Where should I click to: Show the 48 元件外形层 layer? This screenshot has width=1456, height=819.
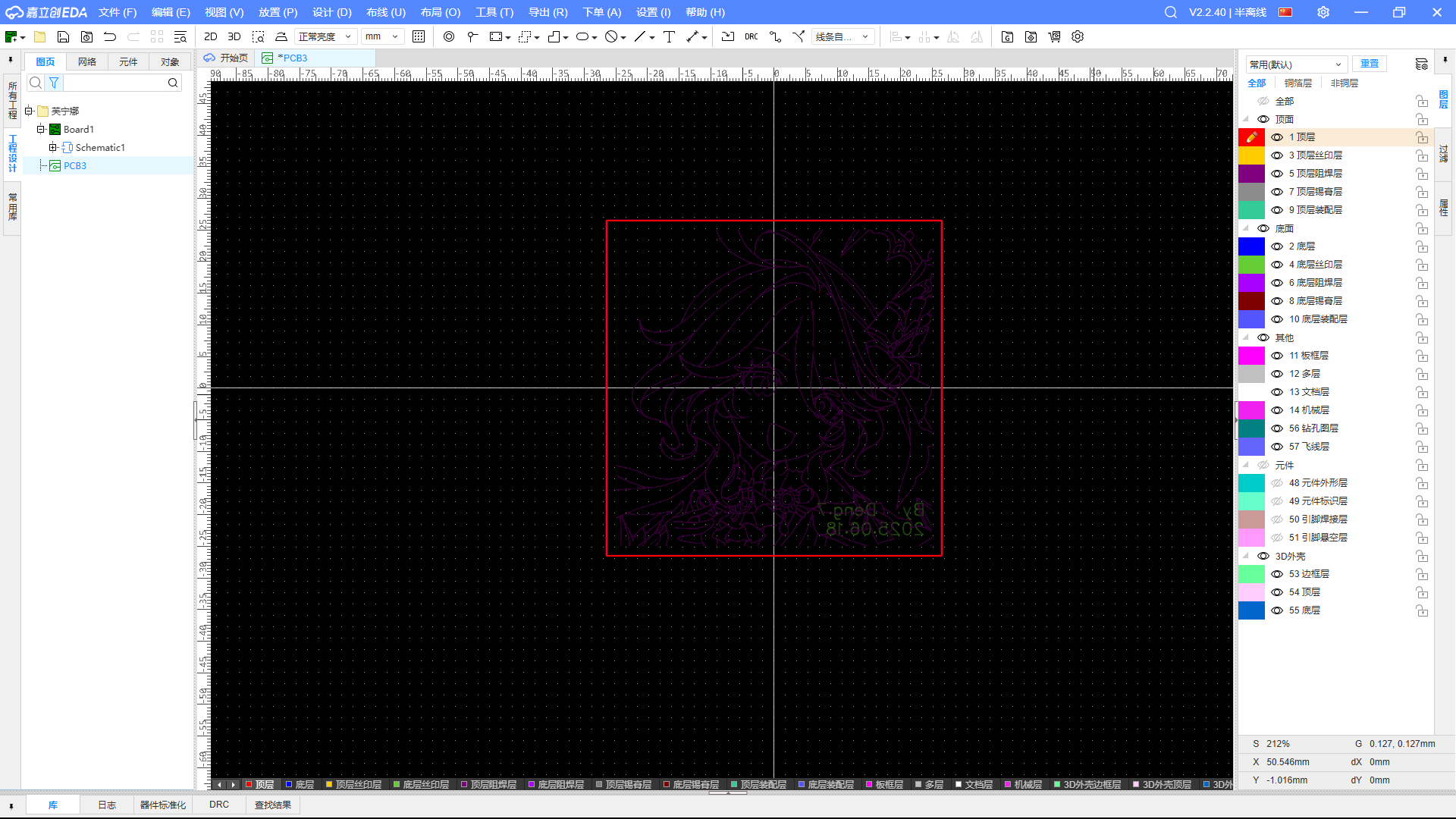click(1277, 483)
